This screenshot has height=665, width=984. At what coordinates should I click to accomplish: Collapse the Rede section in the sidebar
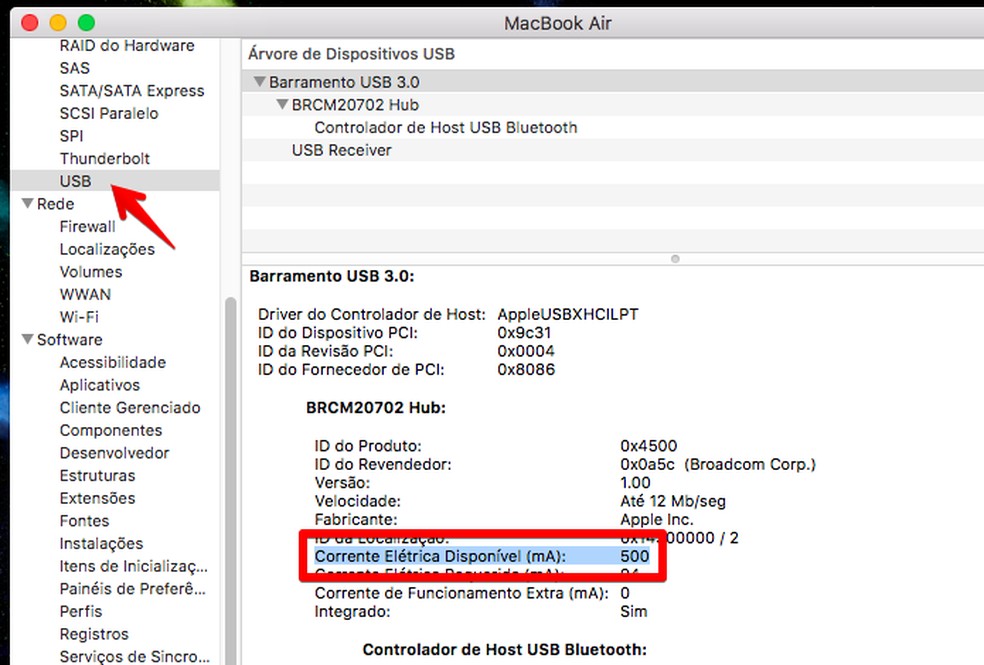(27, 203)
